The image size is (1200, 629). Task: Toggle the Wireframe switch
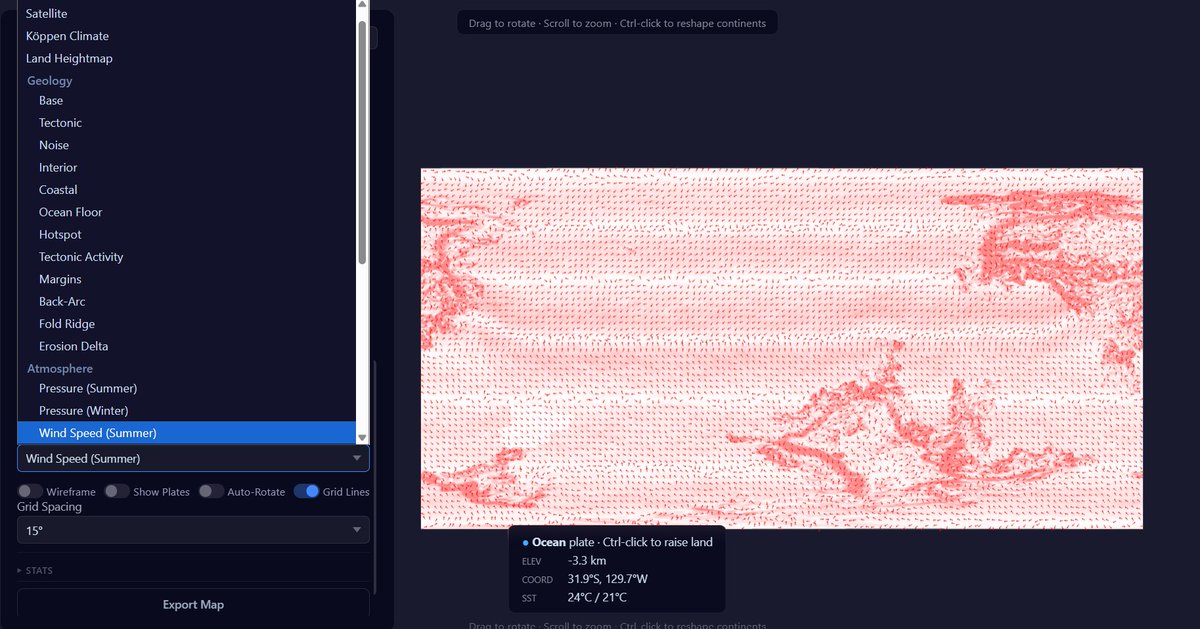[30, 491]
